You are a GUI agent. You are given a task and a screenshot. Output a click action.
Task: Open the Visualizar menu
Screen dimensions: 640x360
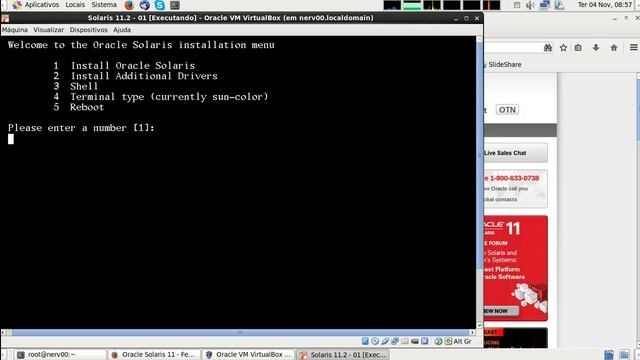49,30
